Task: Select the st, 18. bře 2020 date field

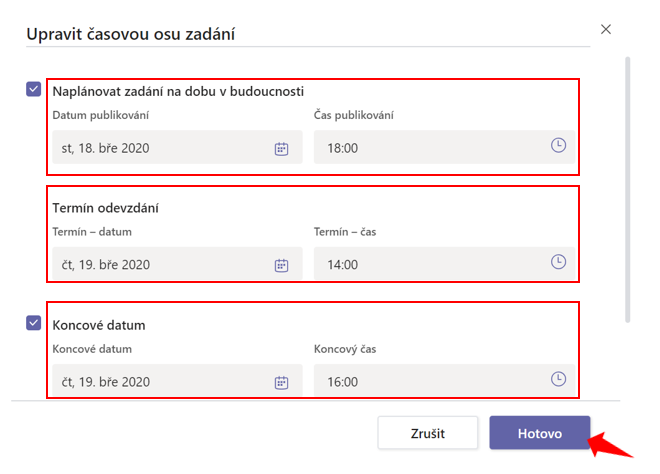Action: [177, 147]
